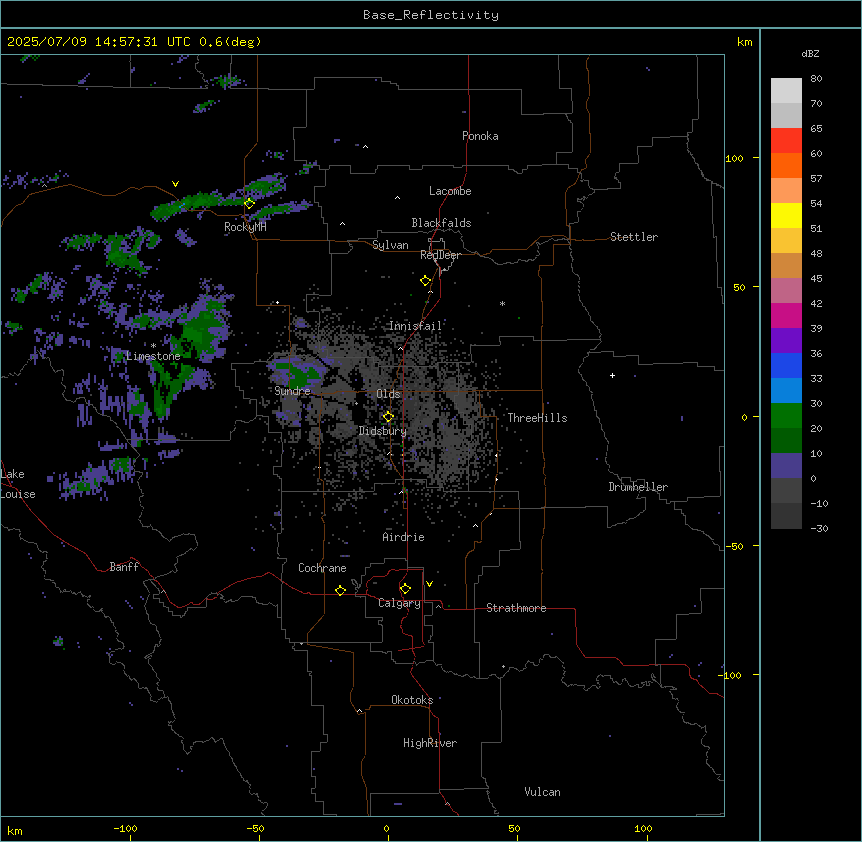Select the Stettler label
862x842 pixels.
pos(633,237)
